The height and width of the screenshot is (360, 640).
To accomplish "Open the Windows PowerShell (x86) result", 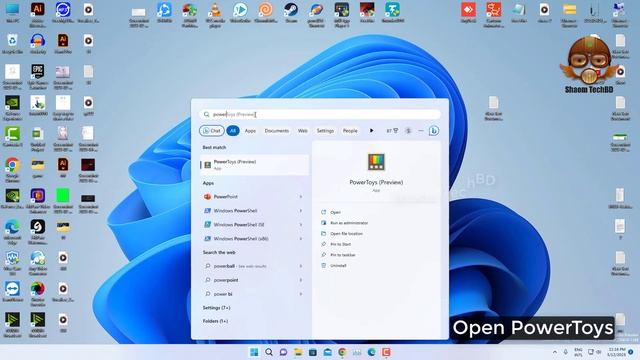I will (249, 238).
